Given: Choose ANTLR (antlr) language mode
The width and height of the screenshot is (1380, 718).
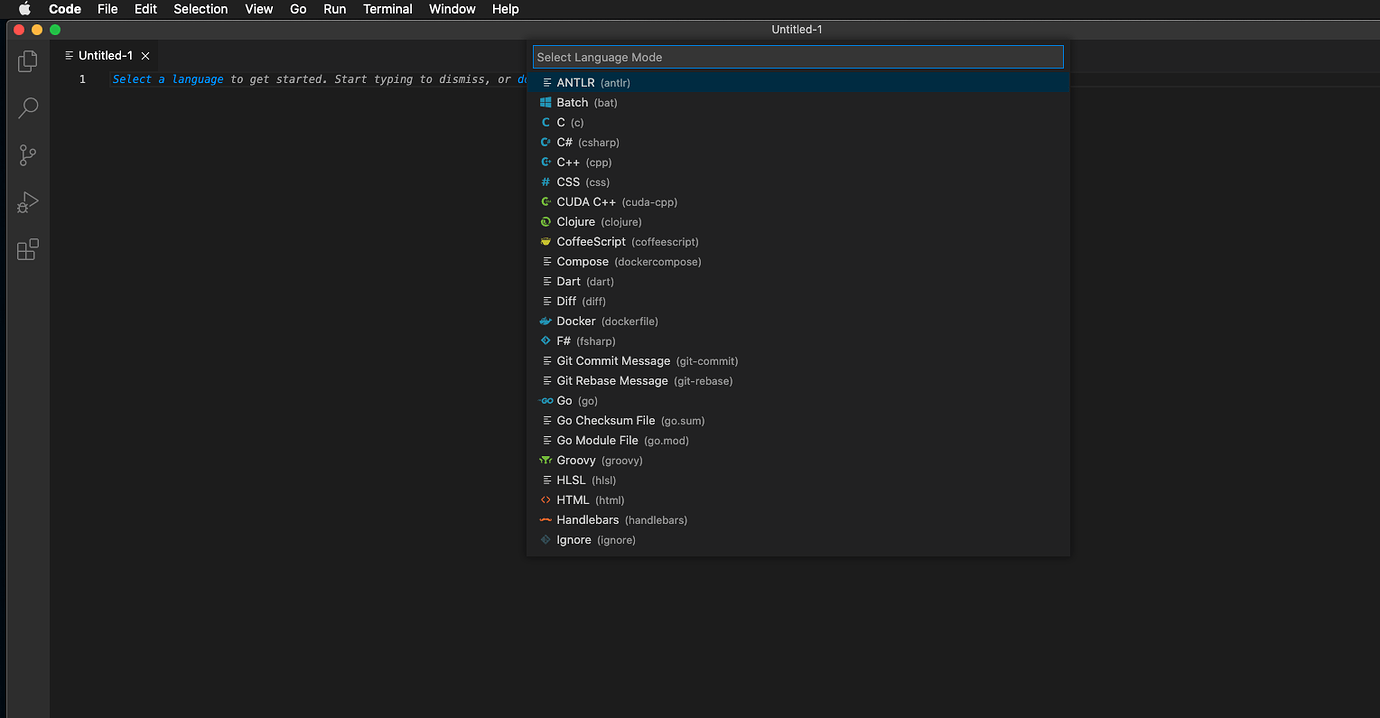Looking at the screenshot, I should click(x=798, y=83).
